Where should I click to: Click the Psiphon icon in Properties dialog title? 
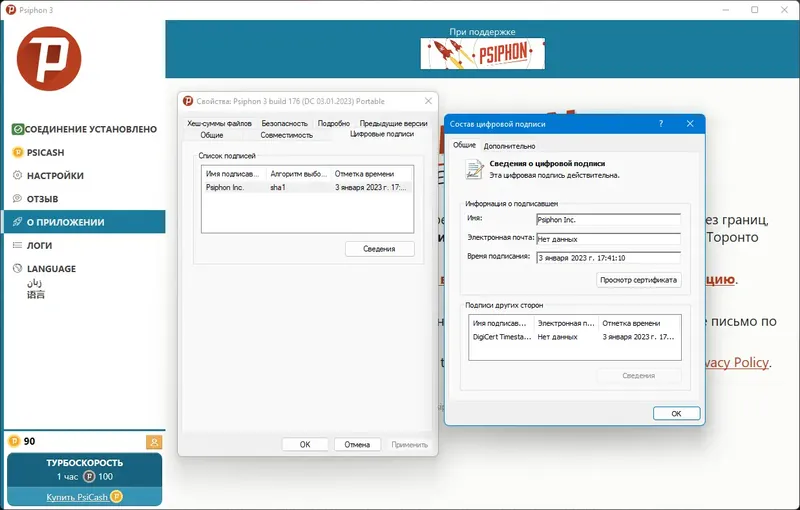188,101
